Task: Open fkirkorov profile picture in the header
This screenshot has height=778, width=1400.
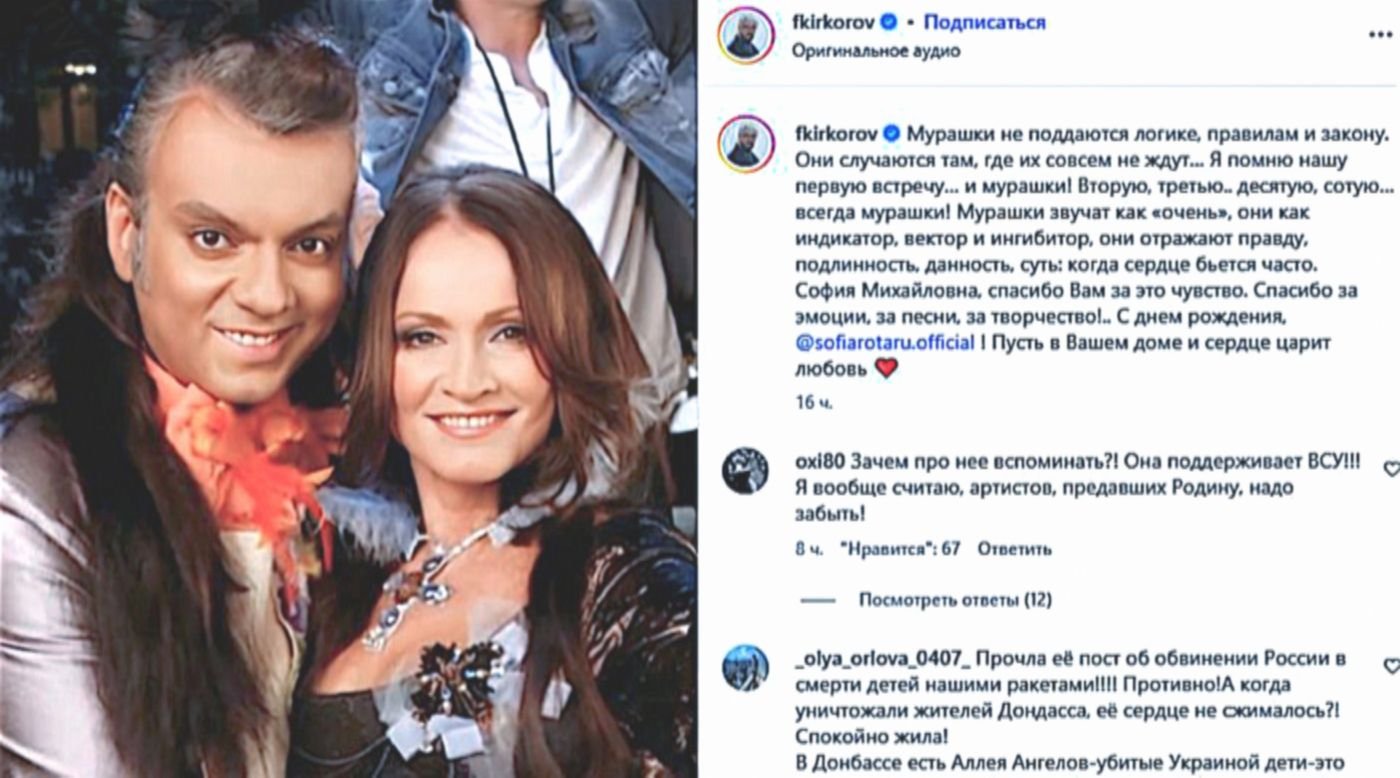Action: [744, 36]
